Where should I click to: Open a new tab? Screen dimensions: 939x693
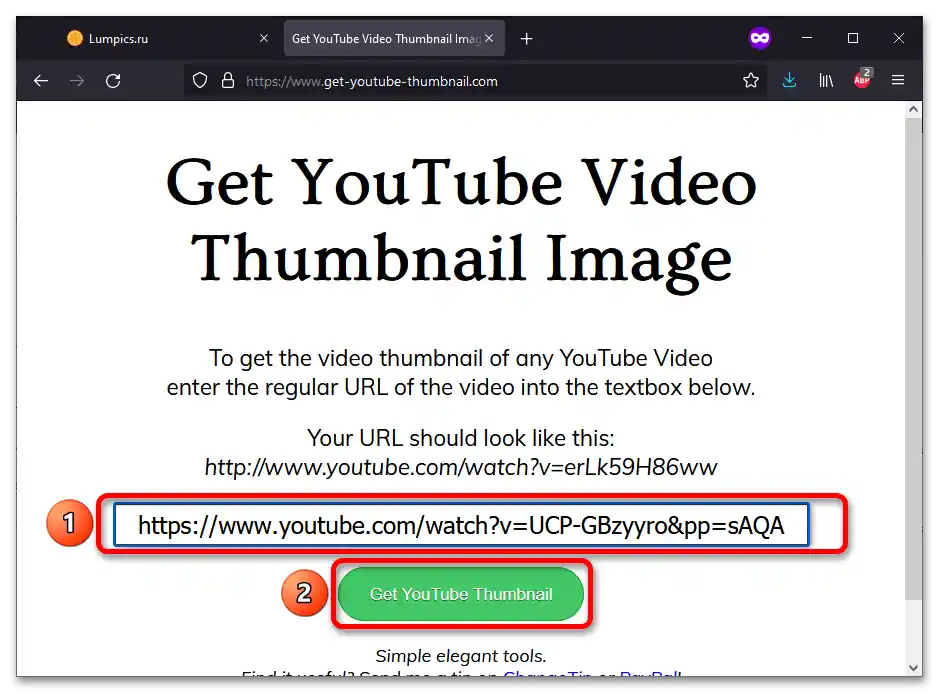(x=526, y=39)
